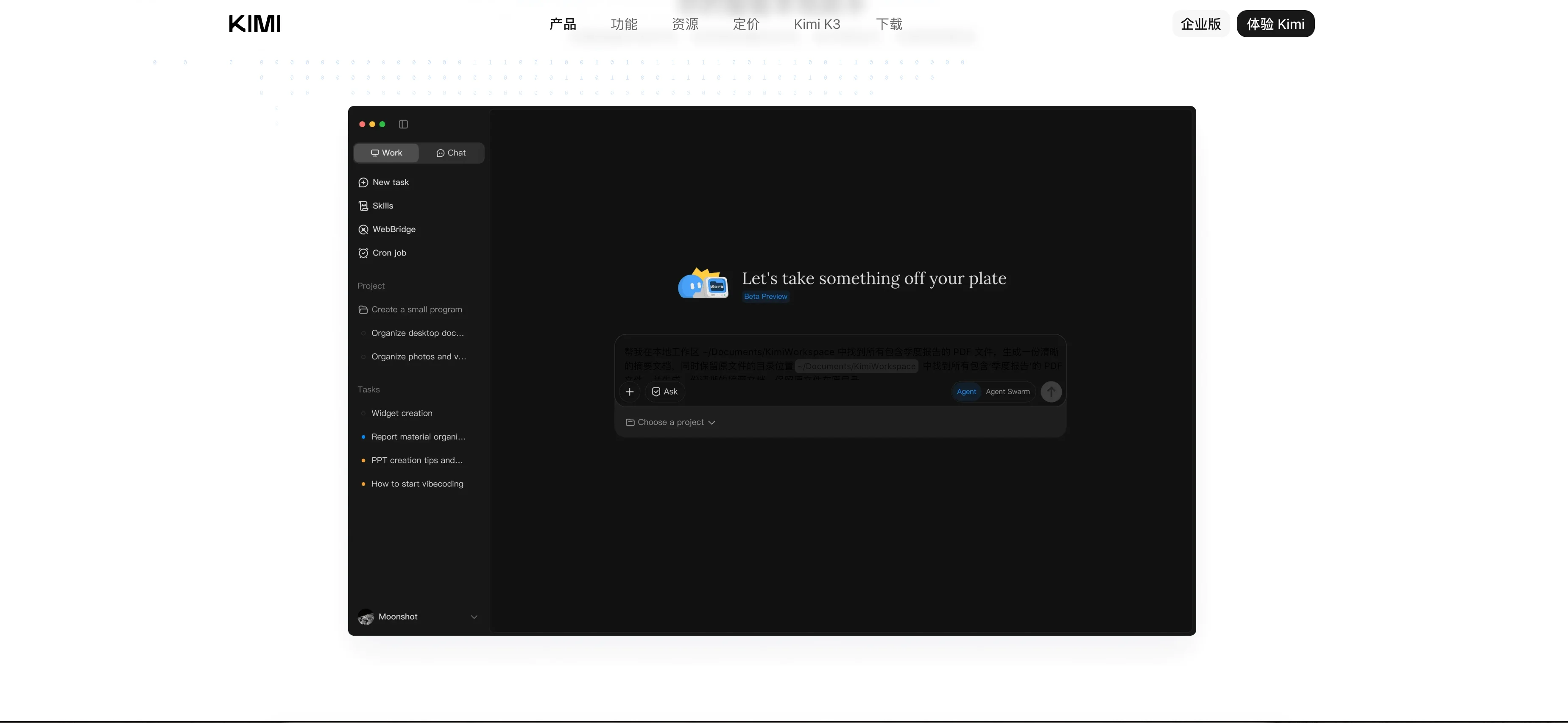Click the green maximize dot
The width and height of the screenshot is (1568, 723).
tap(382, 124)
